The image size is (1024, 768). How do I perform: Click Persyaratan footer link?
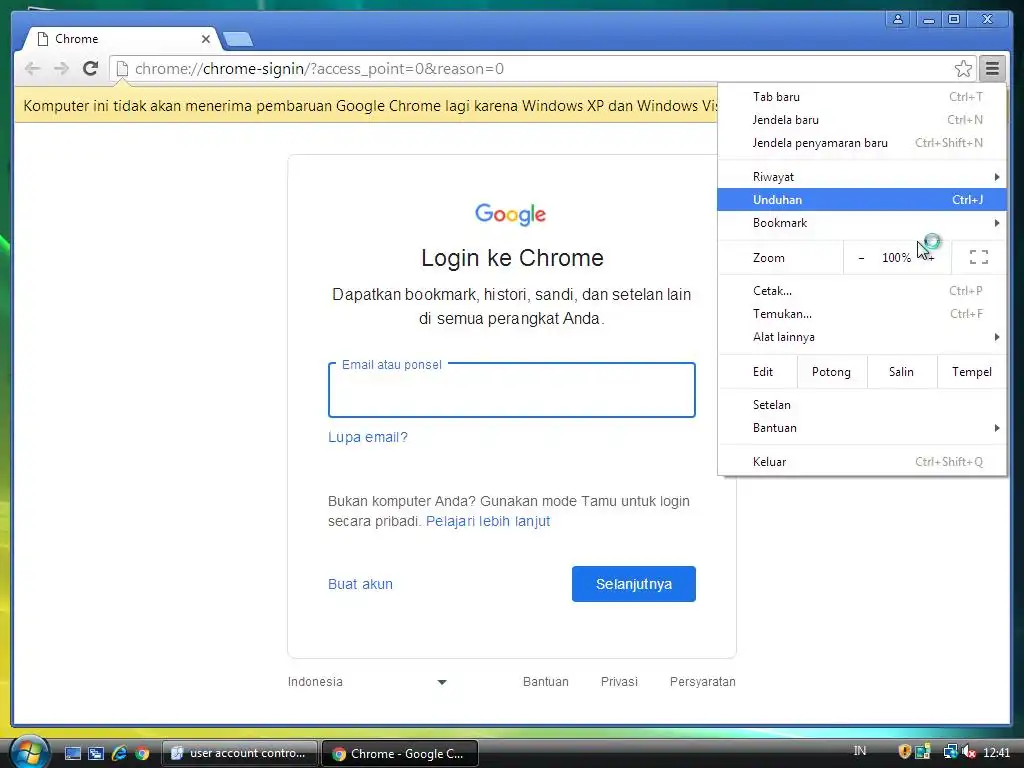point(703,682)
